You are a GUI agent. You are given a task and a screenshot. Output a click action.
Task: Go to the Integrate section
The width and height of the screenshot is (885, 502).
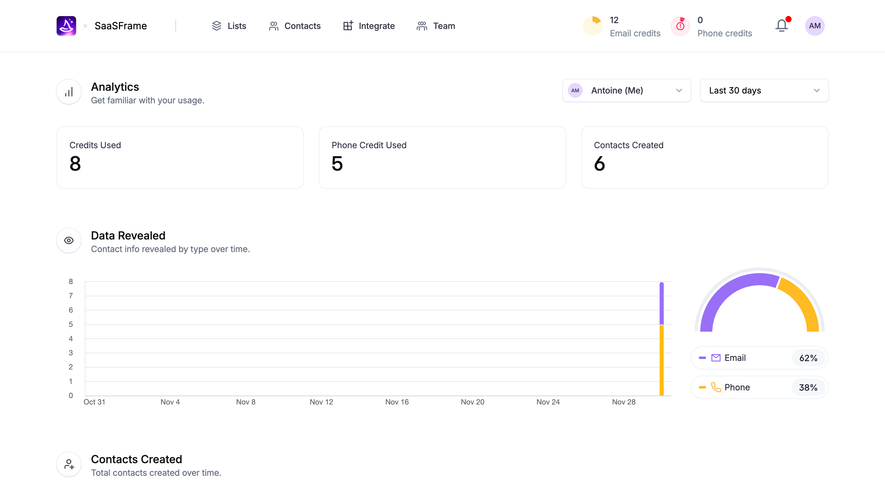[369, 26]
